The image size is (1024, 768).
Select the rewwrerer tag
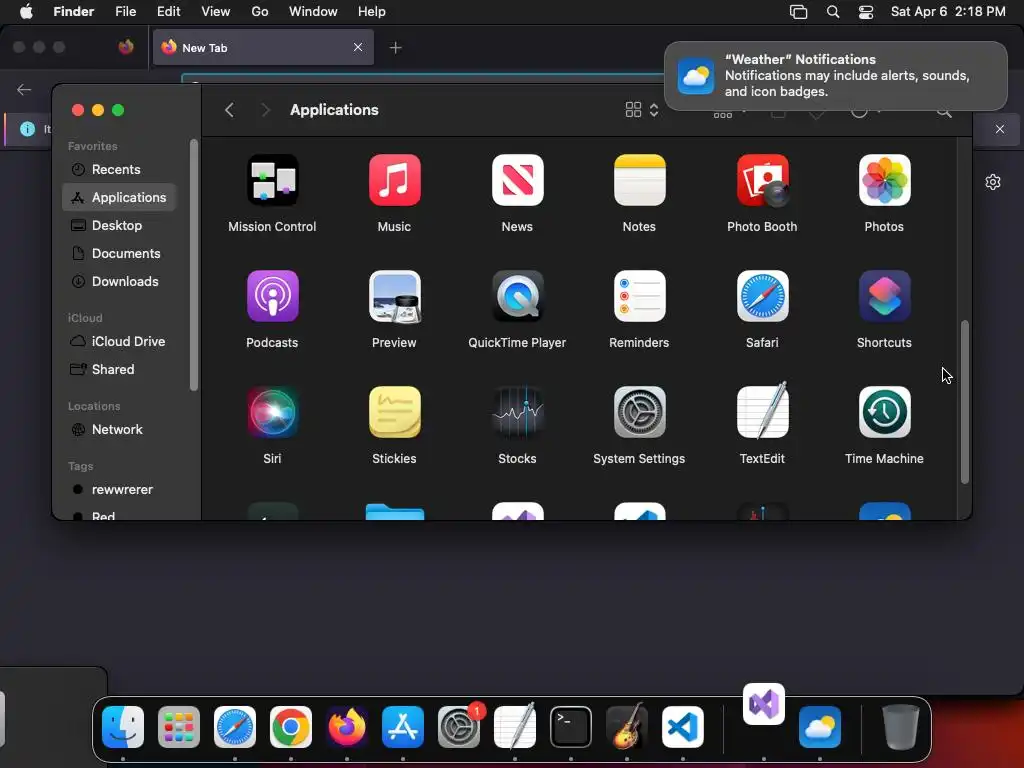pos(120,490)
